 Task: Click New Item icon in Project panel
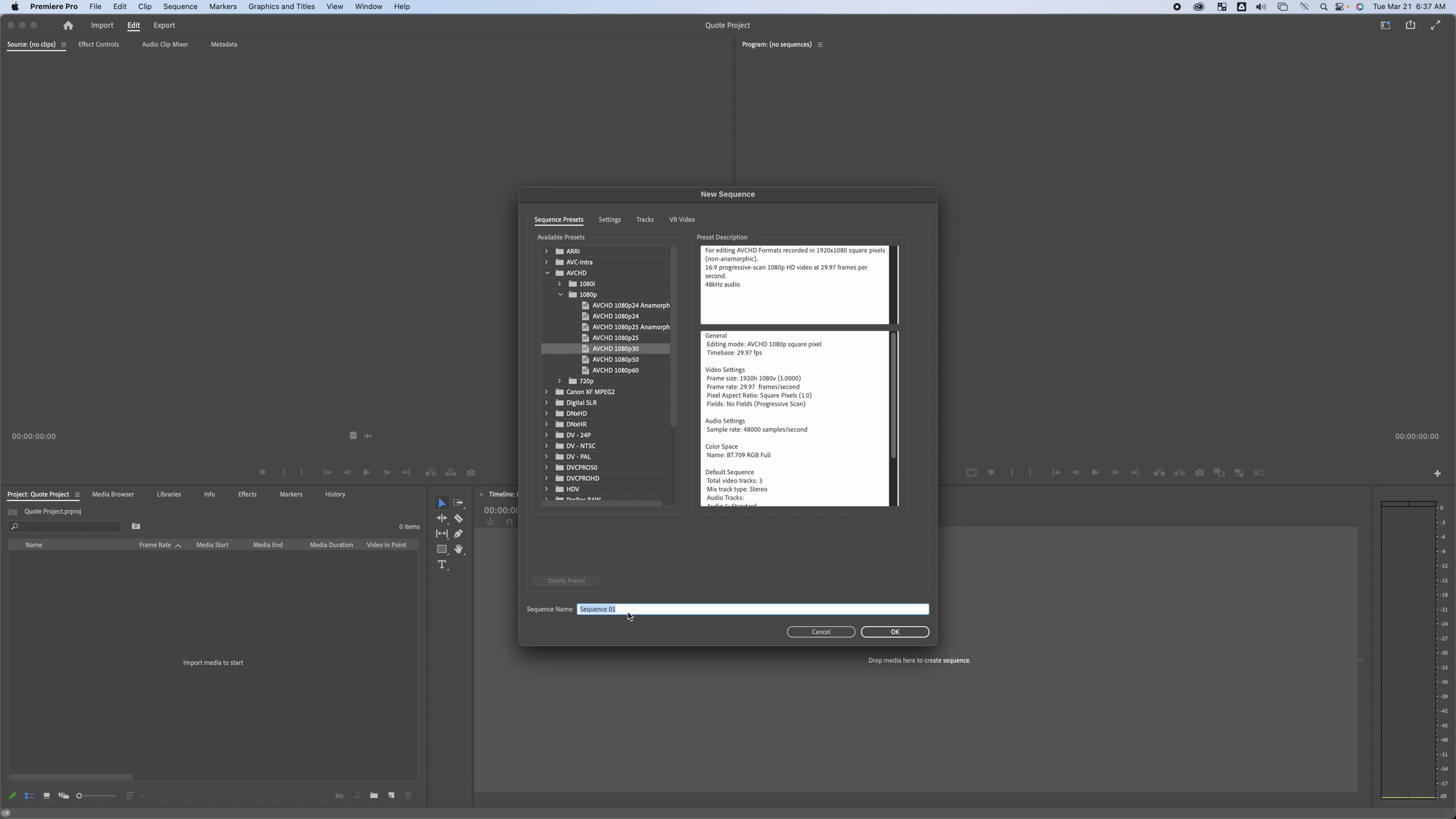click(x=391, y=795)
